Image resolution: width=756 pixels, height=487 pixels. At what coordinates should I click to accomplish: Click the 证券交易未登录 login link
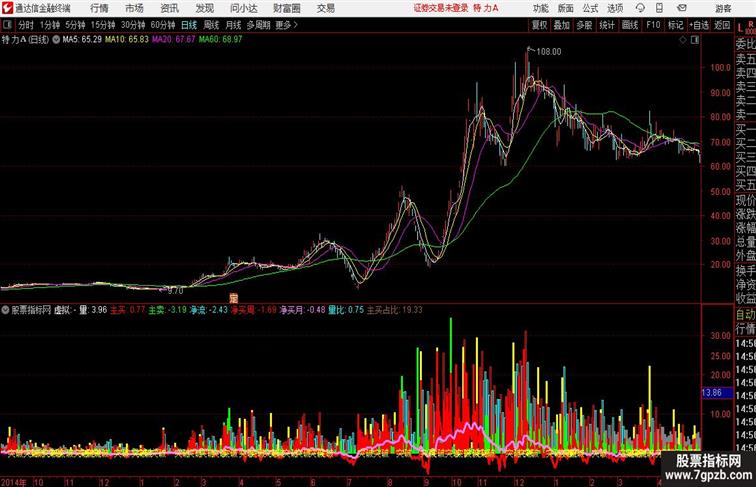(441, 8)
